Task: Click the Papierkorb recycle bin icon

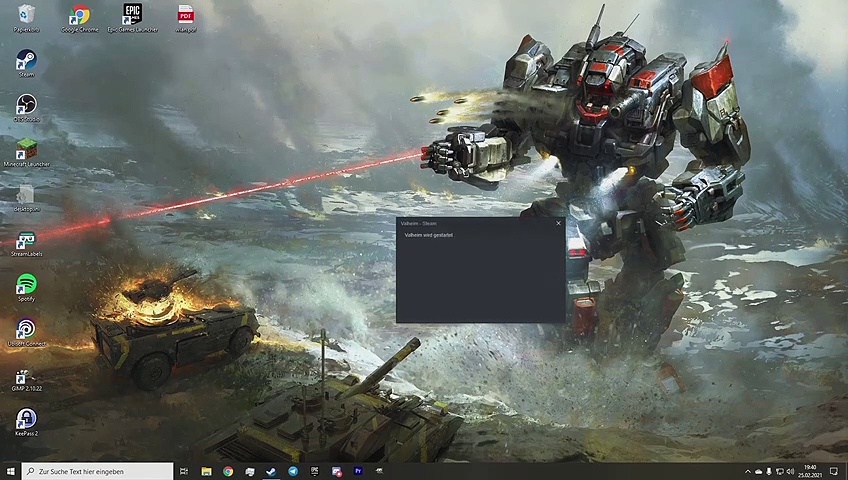Action: (x=26, y=16)
